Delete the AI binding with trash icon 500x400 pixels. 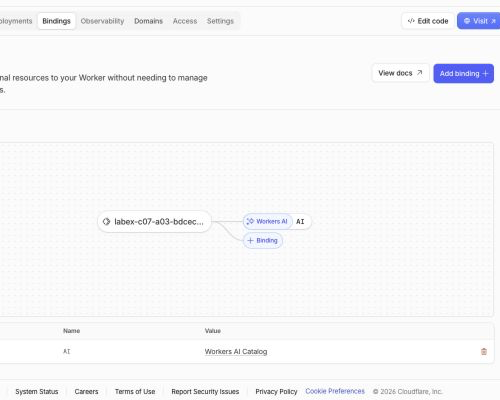[x=484, y=351]
